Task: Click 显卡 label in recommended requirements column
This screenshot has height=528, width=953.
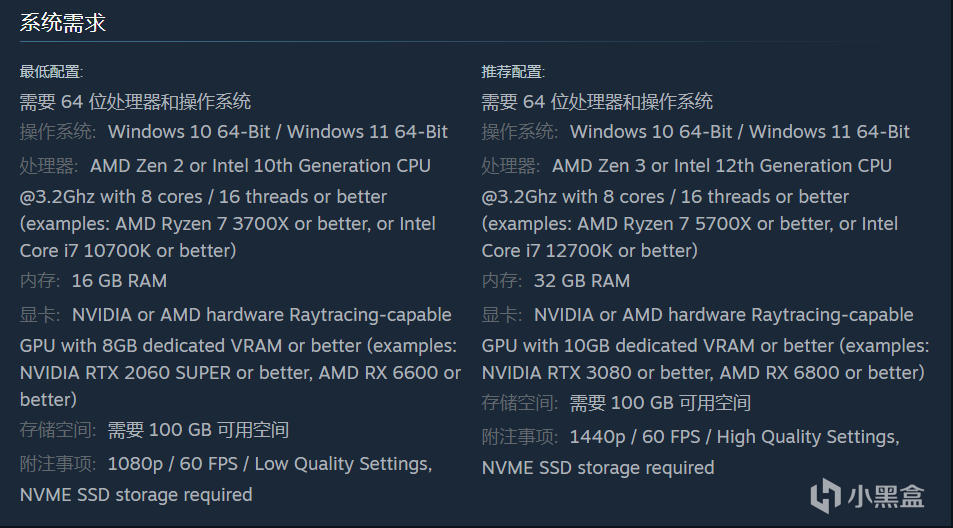Action: pyautogui.click(x=502, y=315)
